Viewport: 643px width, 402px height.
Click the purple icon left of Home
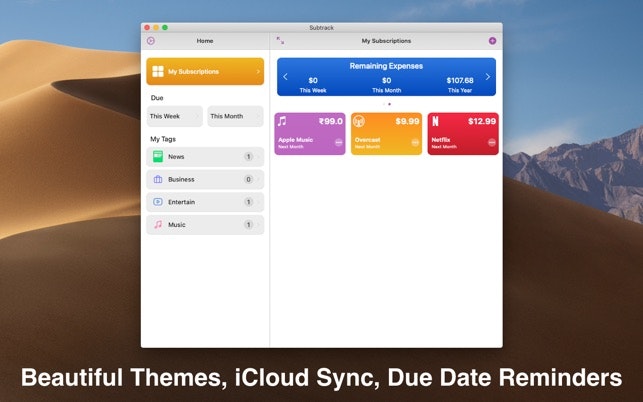click(151, 41)
